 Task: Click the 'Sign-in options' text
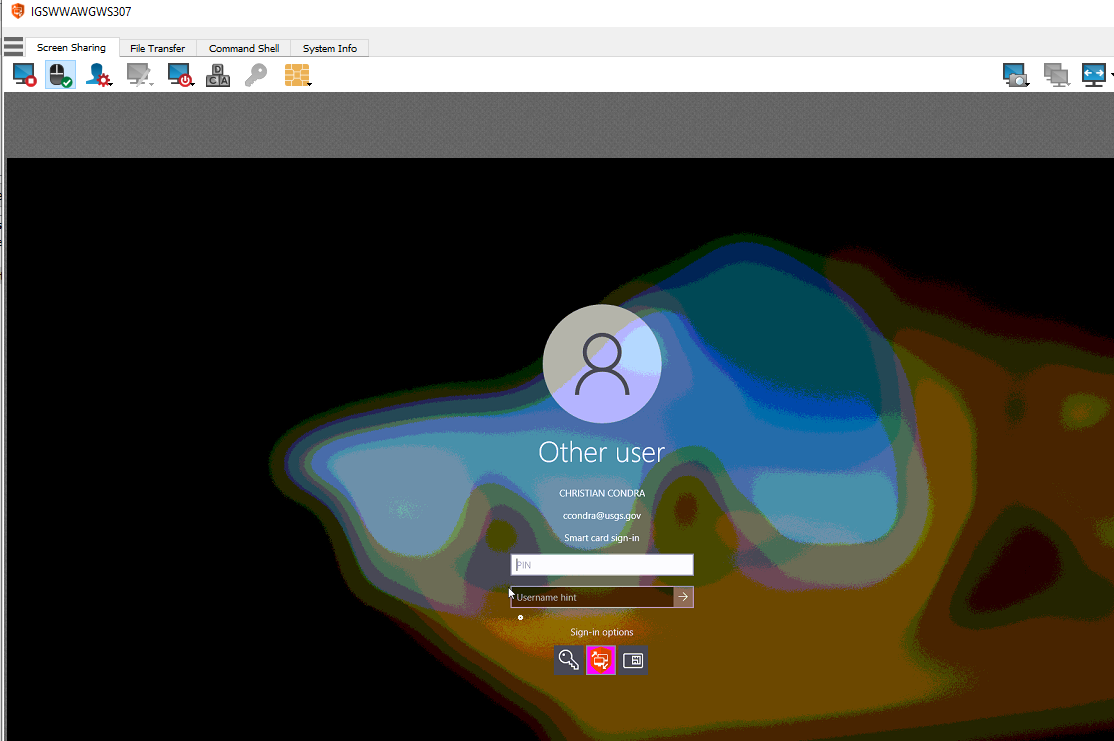point(602,632)
